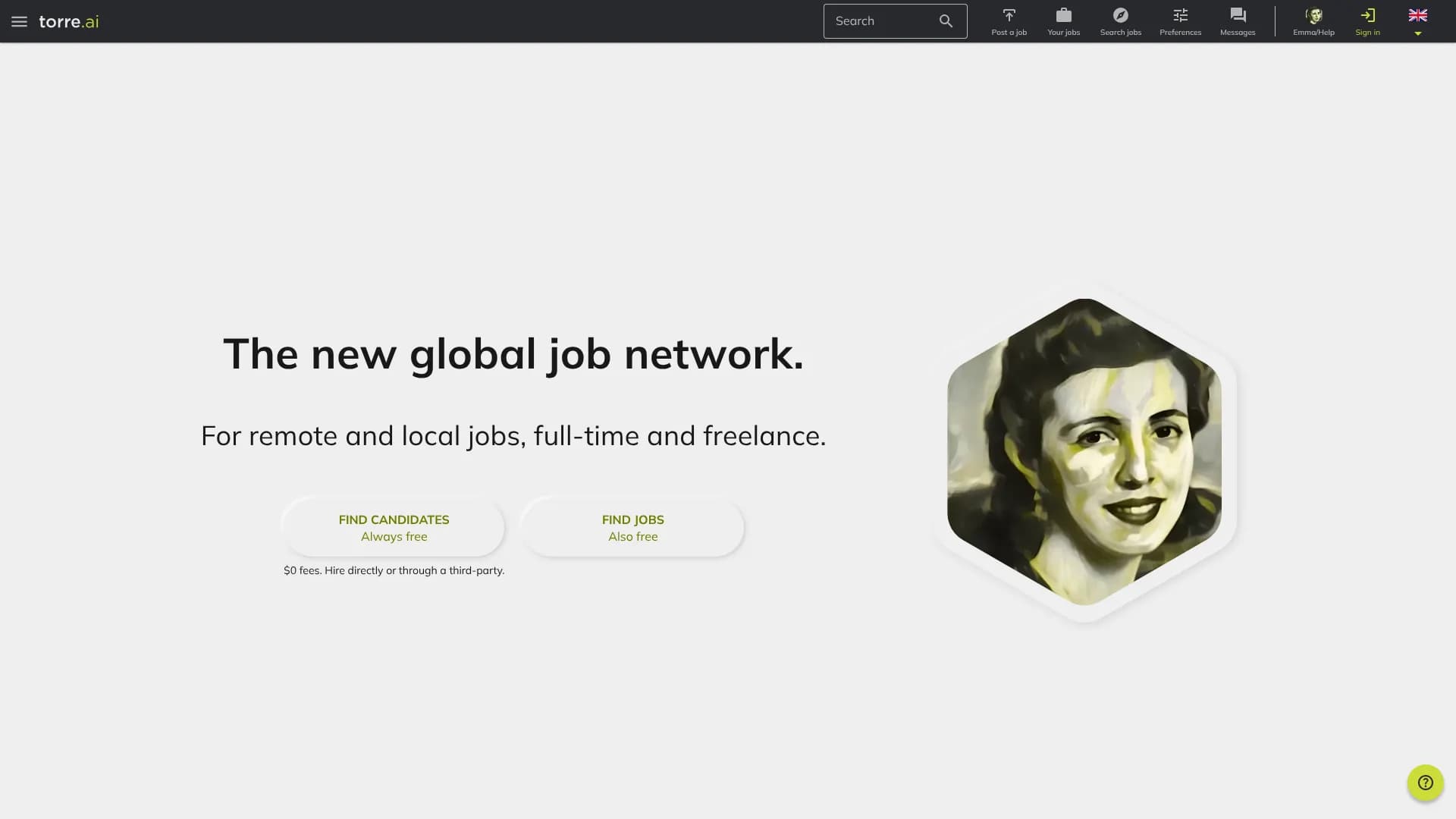Click the magnifying glass search icon
The height and width of the screenshot is (819, 1456).
946,21
